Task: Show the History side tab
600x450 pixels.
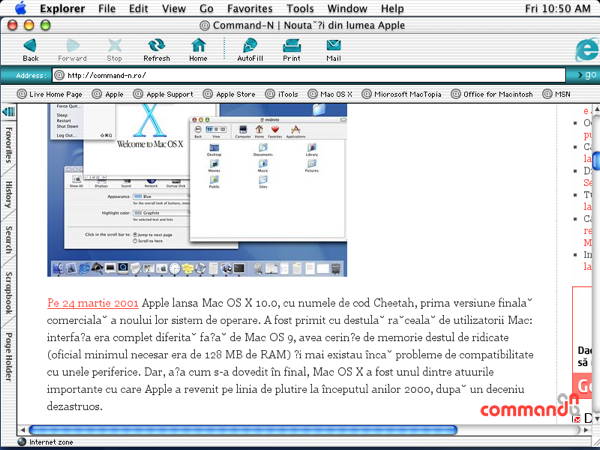Action: [x=8, y=195]
